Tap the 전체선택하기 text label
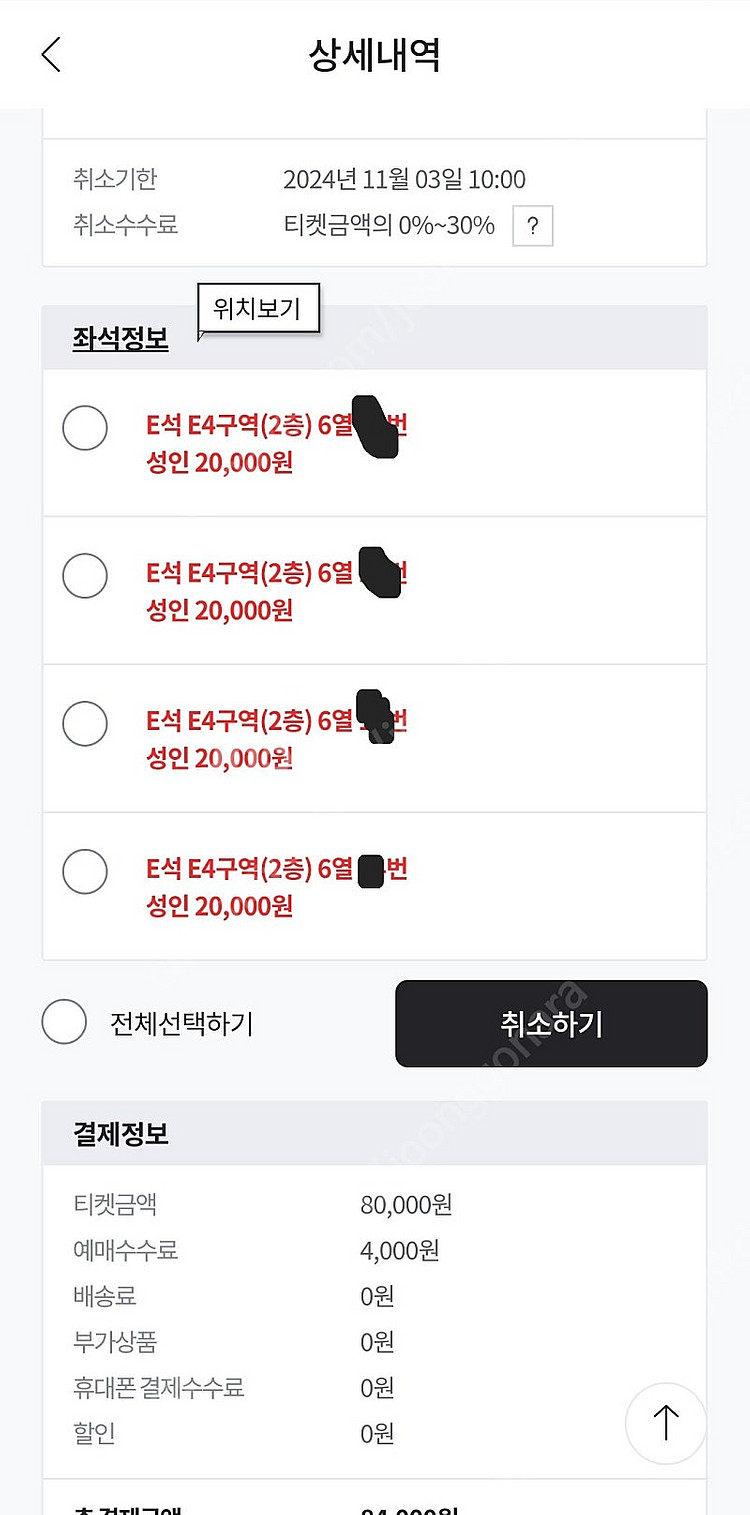750x1515 pixels. (x=181, y=1024)
